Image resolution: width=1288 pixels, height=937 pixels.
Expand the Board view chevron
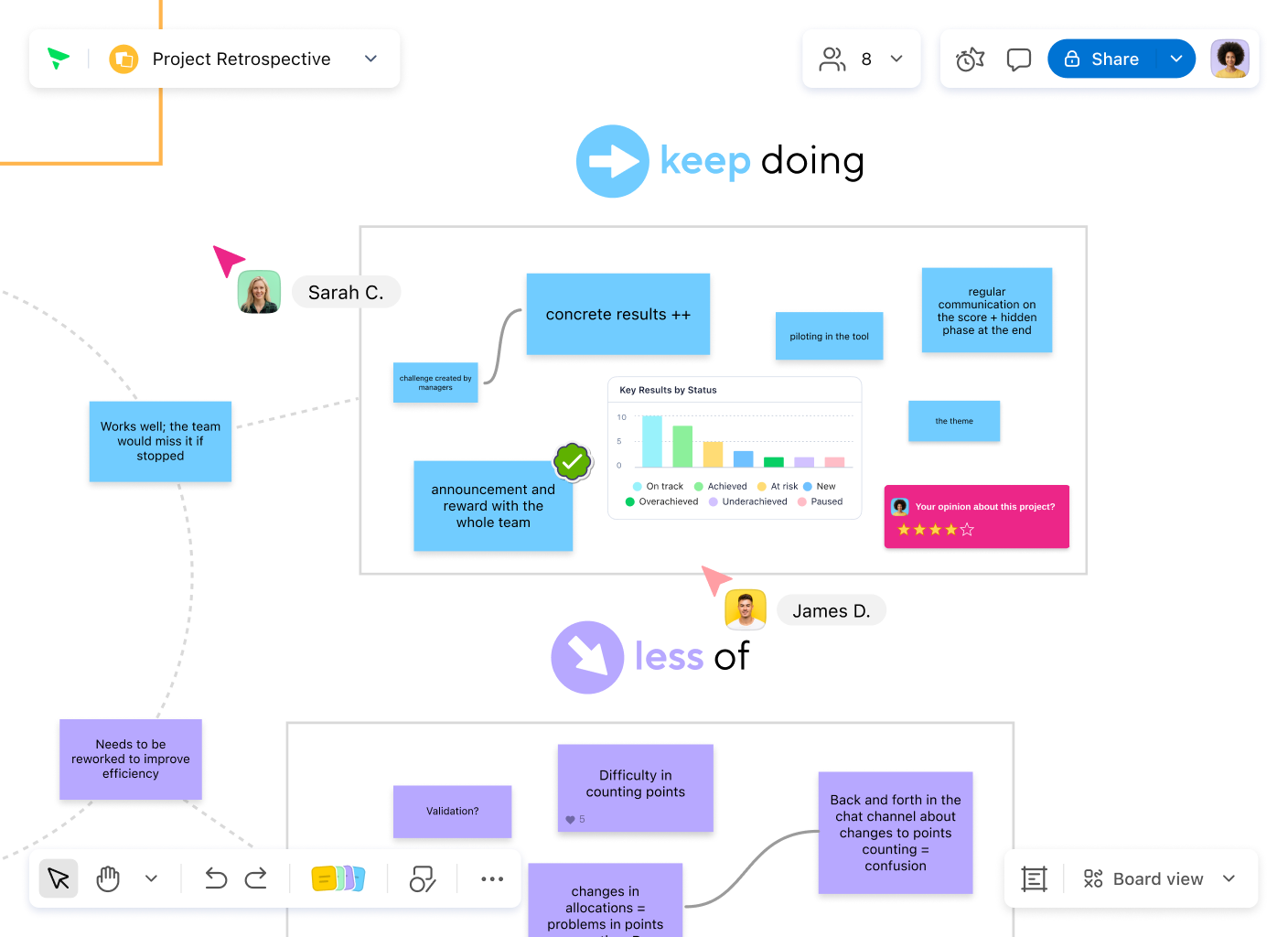pos(1229,879)
